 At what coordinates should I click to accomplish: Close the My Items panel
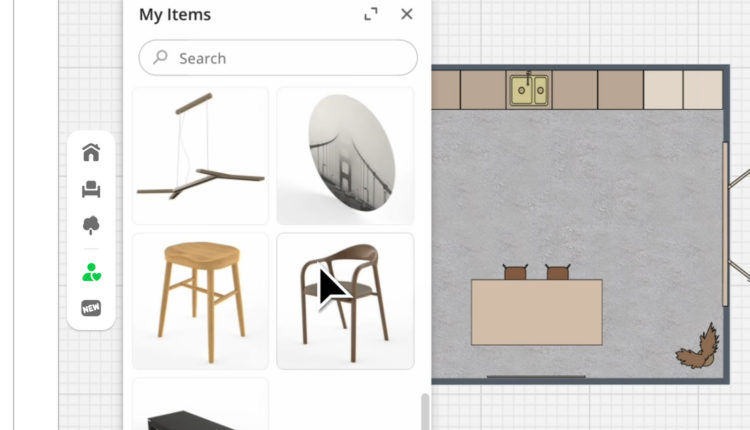406,14
